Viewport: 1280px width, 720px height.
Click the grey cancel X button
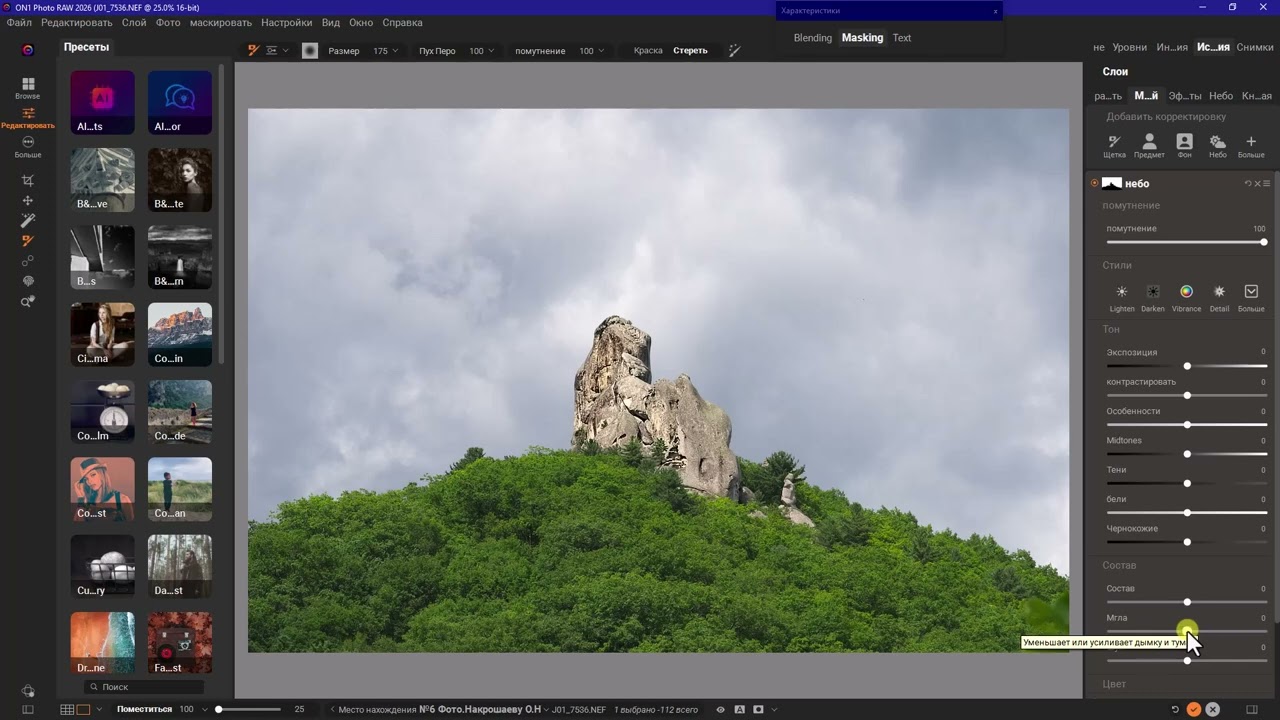click(x=1212, y=709)
